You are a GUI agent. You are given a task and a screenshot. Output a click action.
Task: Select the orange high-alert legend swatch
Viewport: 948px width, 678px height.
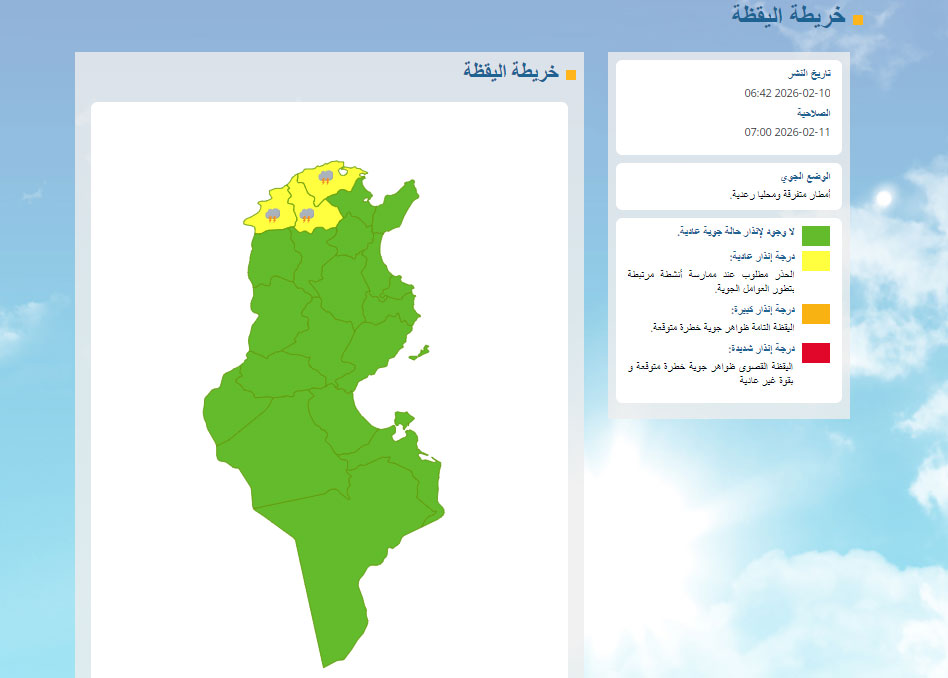tap(816, 314)
